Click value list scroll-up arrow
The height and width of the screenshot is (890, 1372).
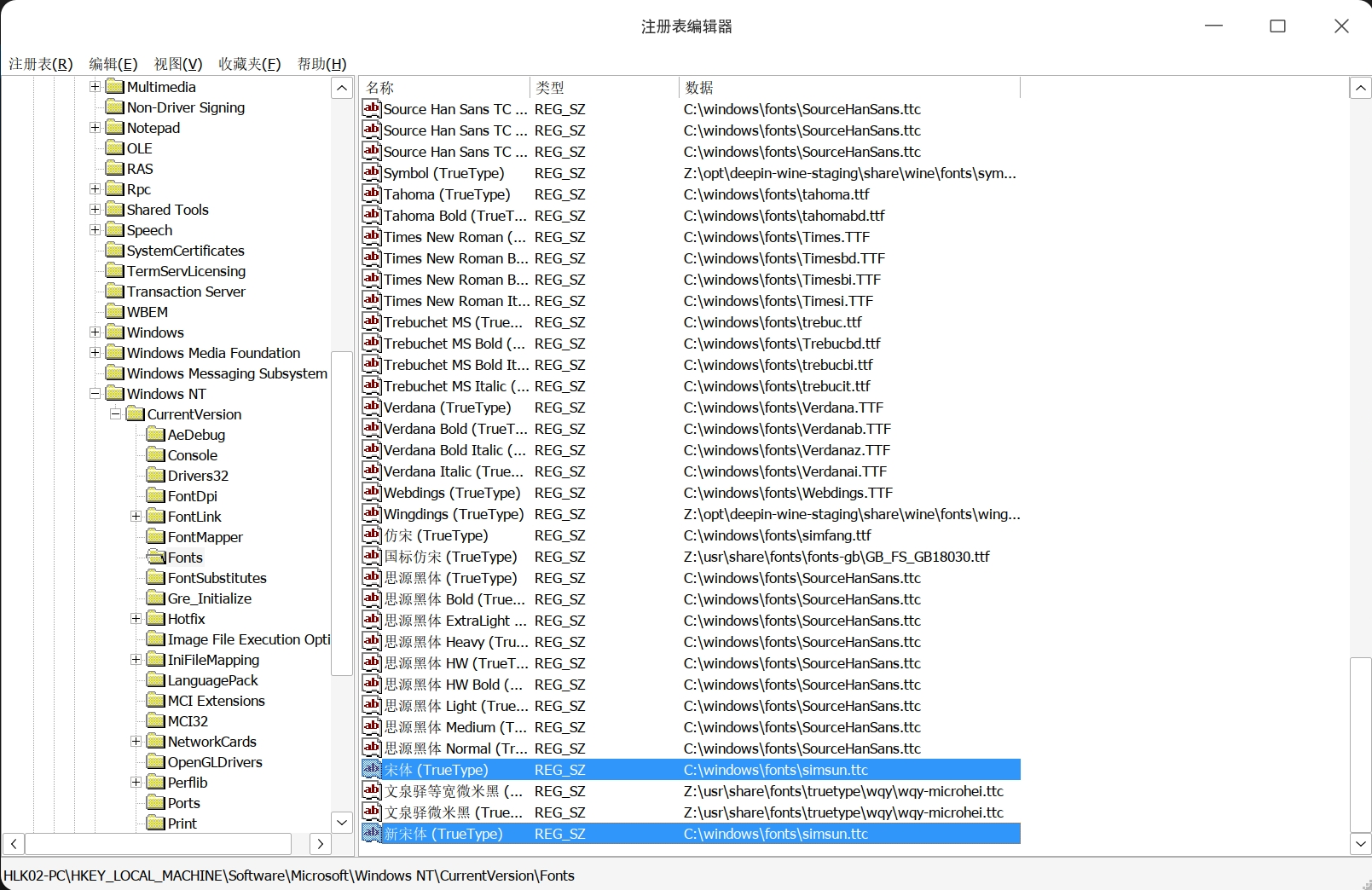coord(1361,87)
